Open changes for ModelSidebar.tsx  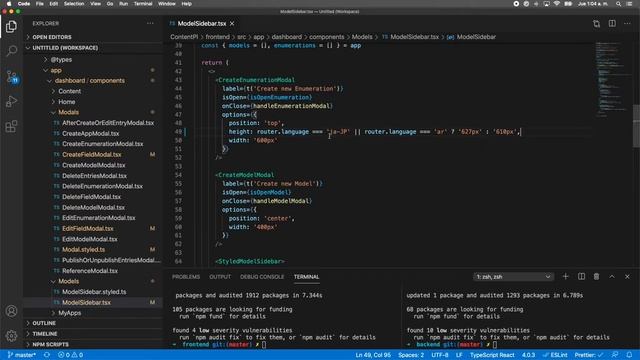596,24
